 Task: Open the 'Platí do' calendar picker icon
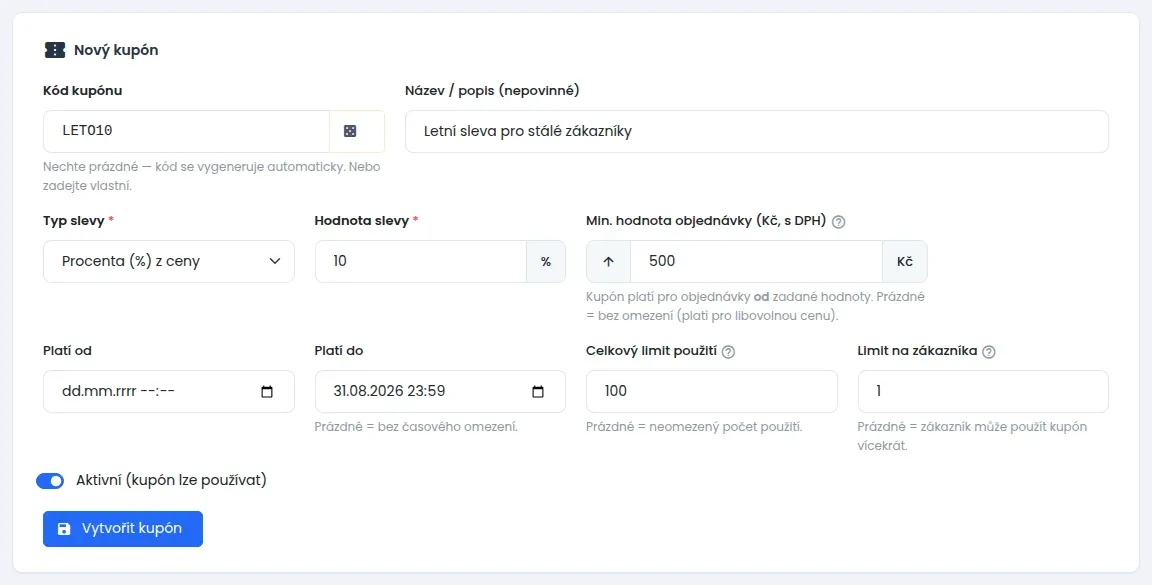(x=538, y=392)
